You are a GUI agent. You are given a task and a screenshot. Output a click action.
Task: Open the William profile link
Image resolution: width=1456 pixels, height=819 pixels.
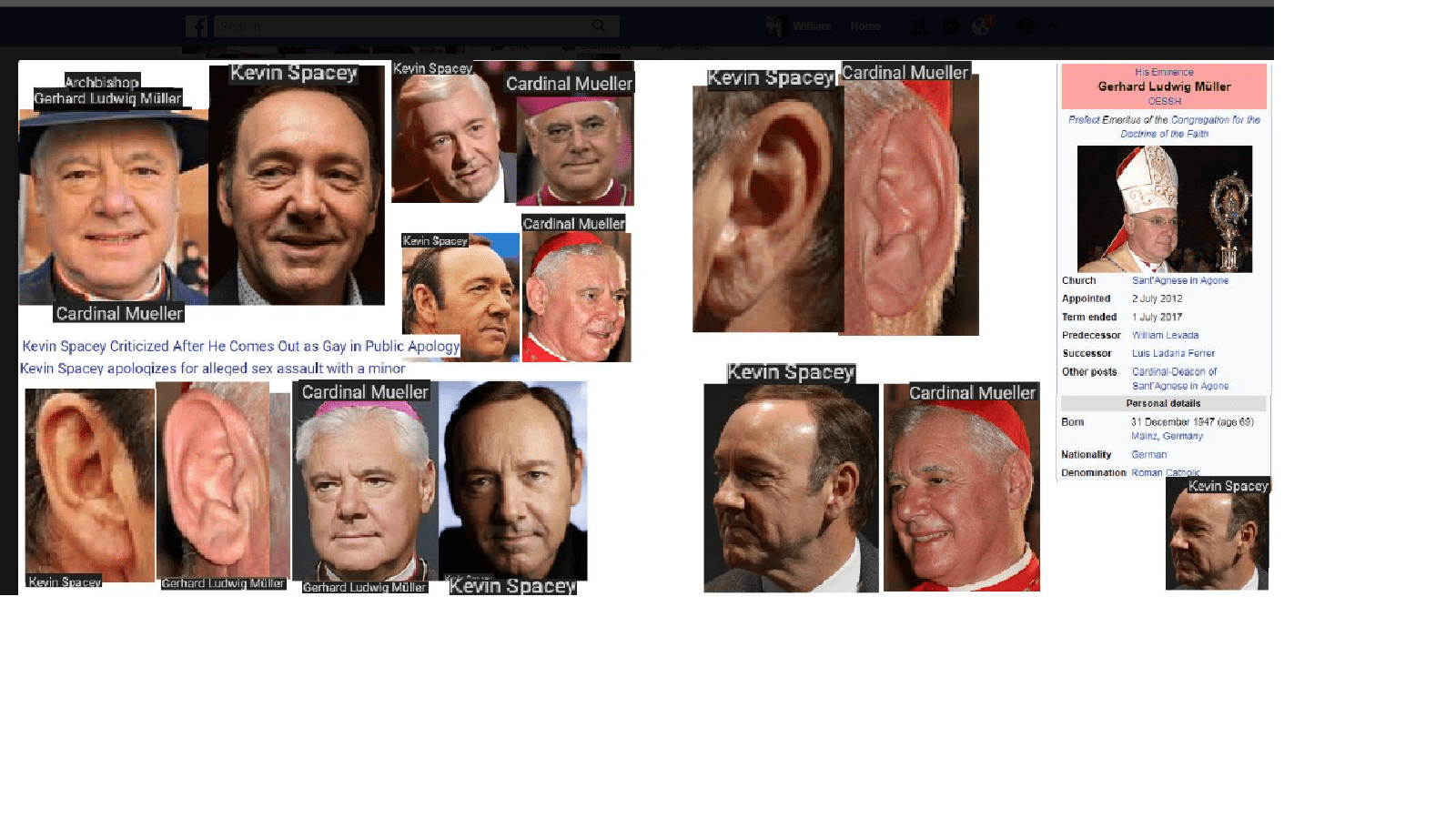(812, 26)
